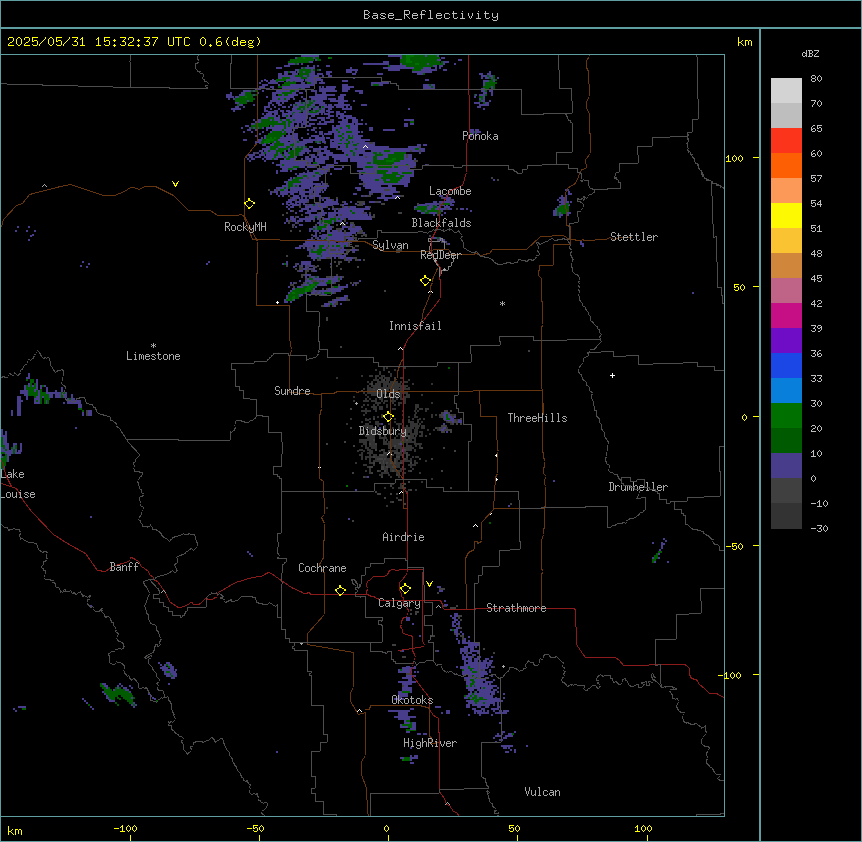The height and width of the screenshot is (842, 862).
Task: Click the -30 value at bottom of dBZ legend
Action: coord(819,528)
